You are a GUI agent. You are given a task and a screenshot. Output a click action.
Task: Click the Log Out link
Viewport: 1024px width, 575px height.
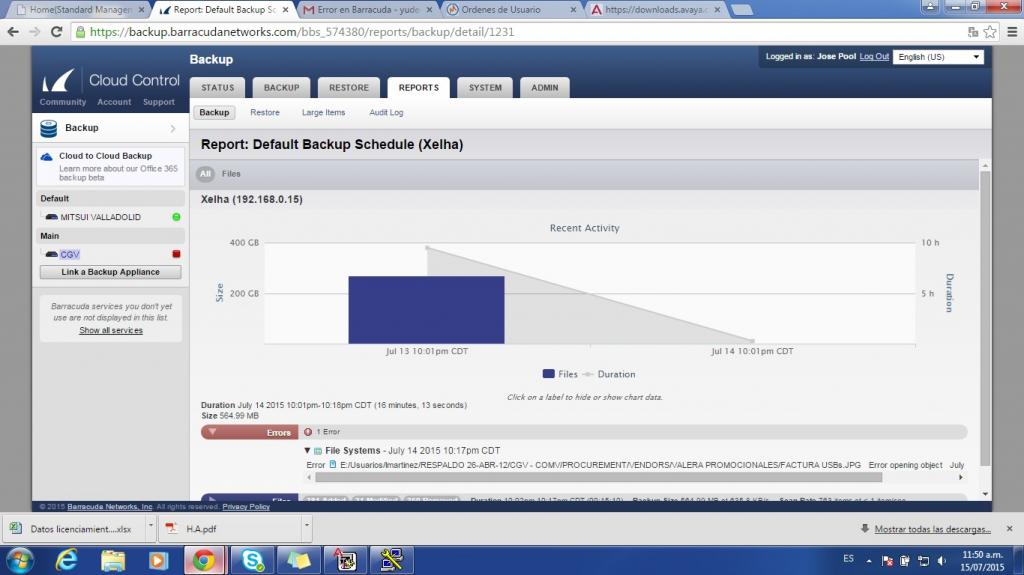point(874,56)
